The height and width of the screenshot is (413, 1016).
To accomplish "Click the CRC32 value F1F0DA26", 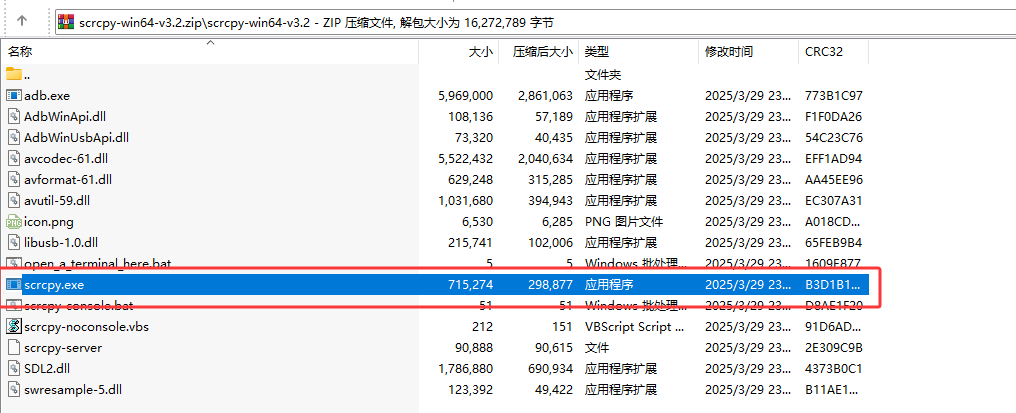I will click(834, 117).
